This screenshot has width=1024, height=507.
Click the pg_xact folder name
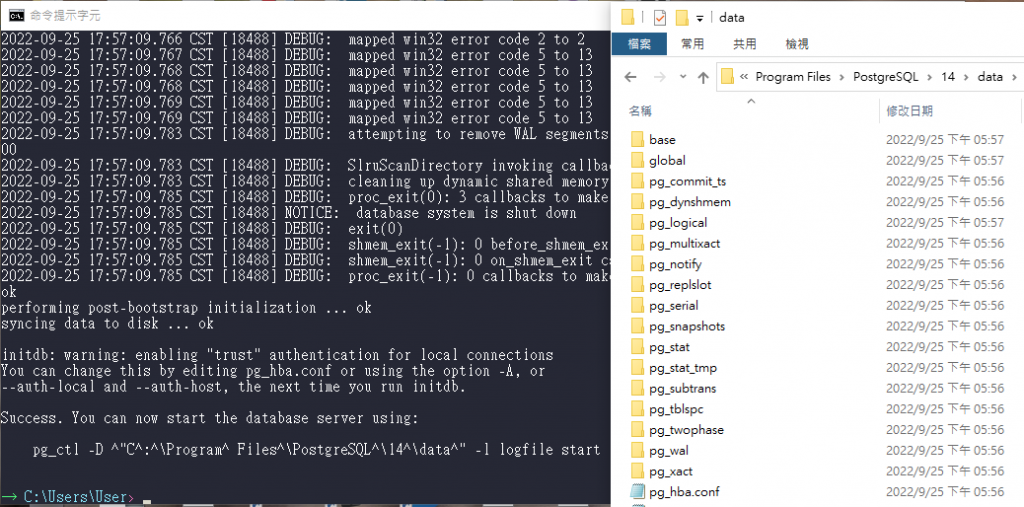670,471
